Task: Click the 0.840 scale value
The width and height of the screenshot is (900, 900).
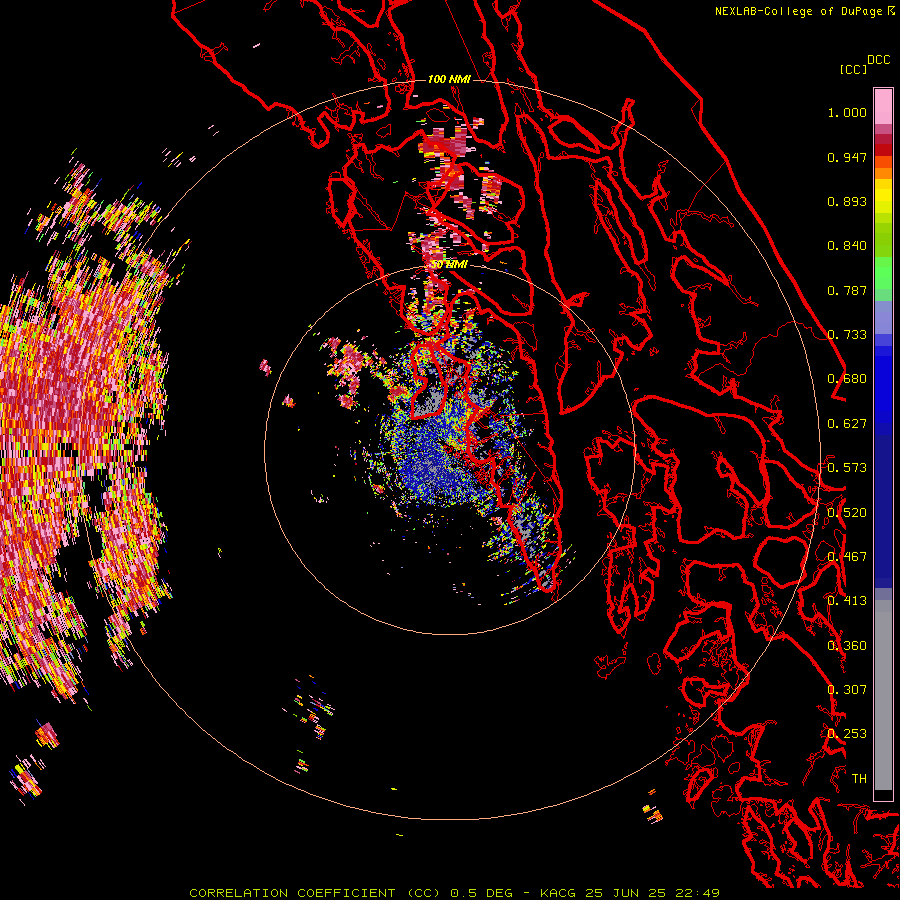Action: (847, 246)
